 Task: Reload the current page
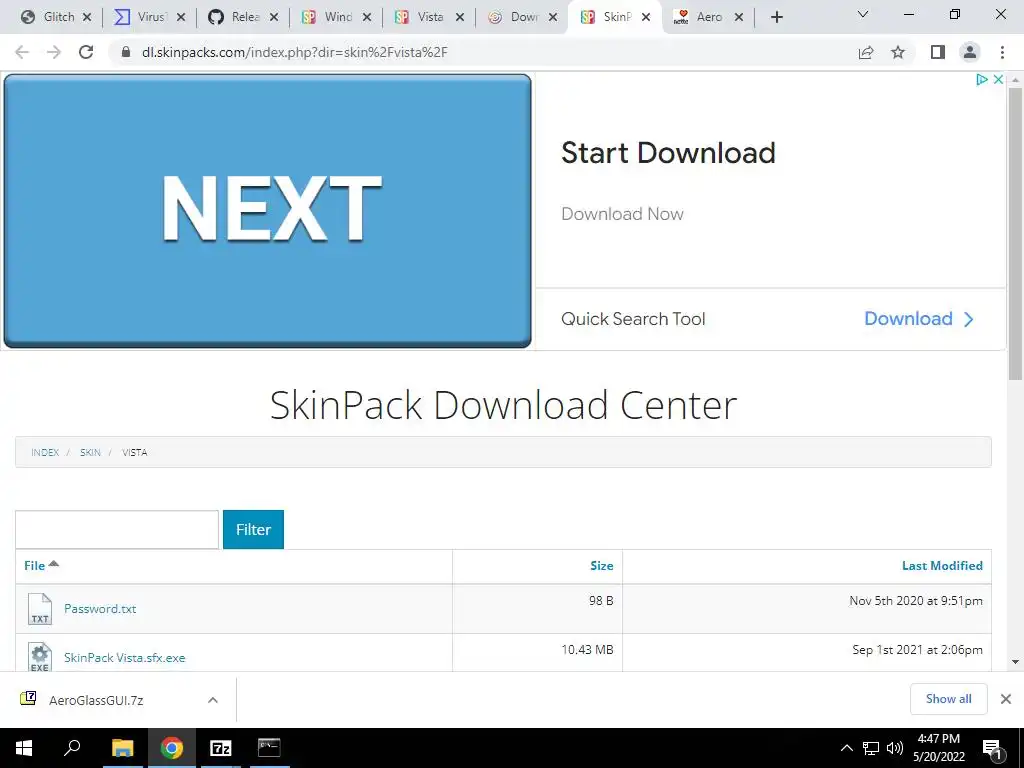86,52
